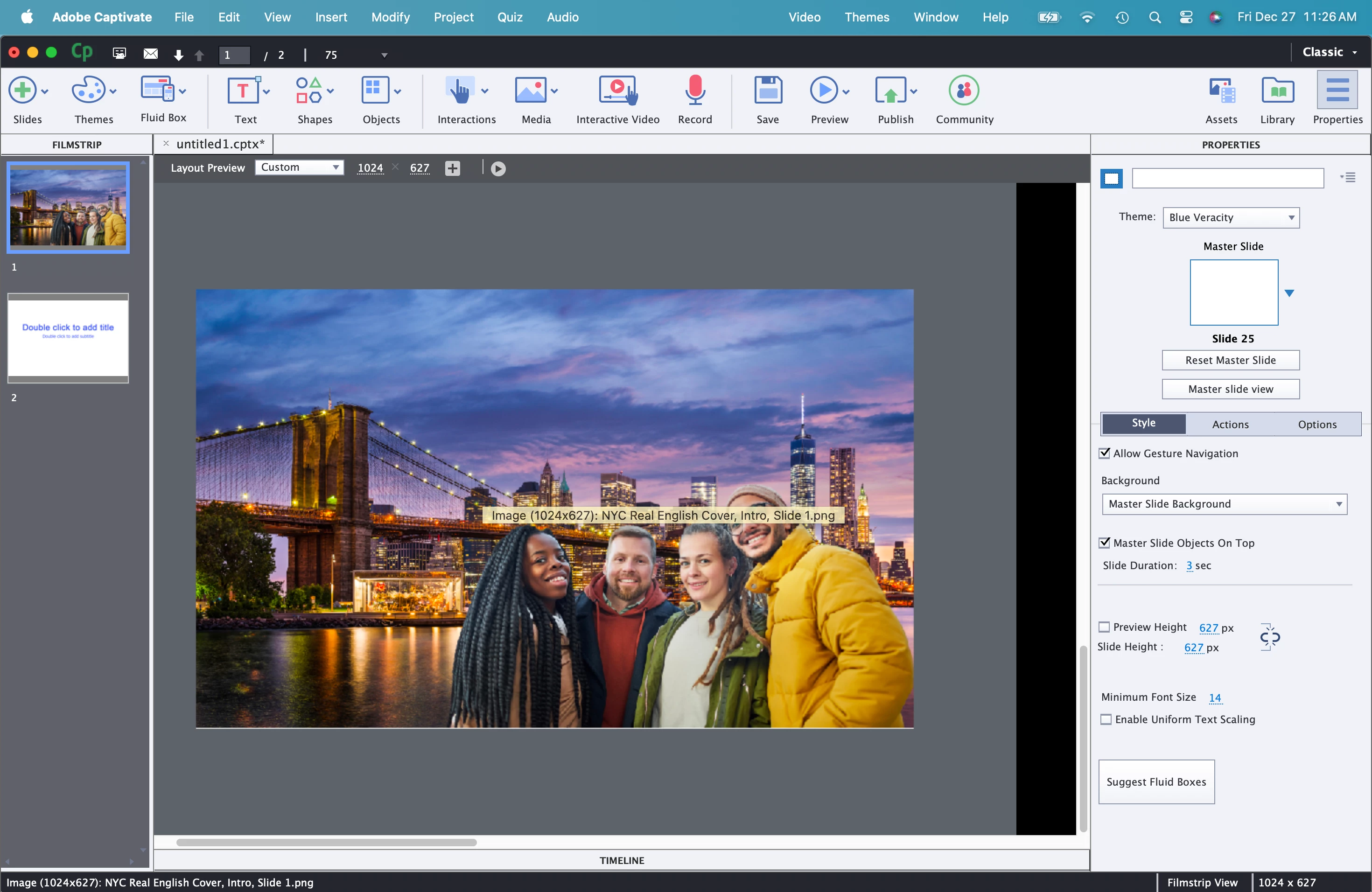The width and height of the screenshot is (1372, 892).
Task: Enable Uniform Text Scaling checkbox
Action: coord(1106,719)
